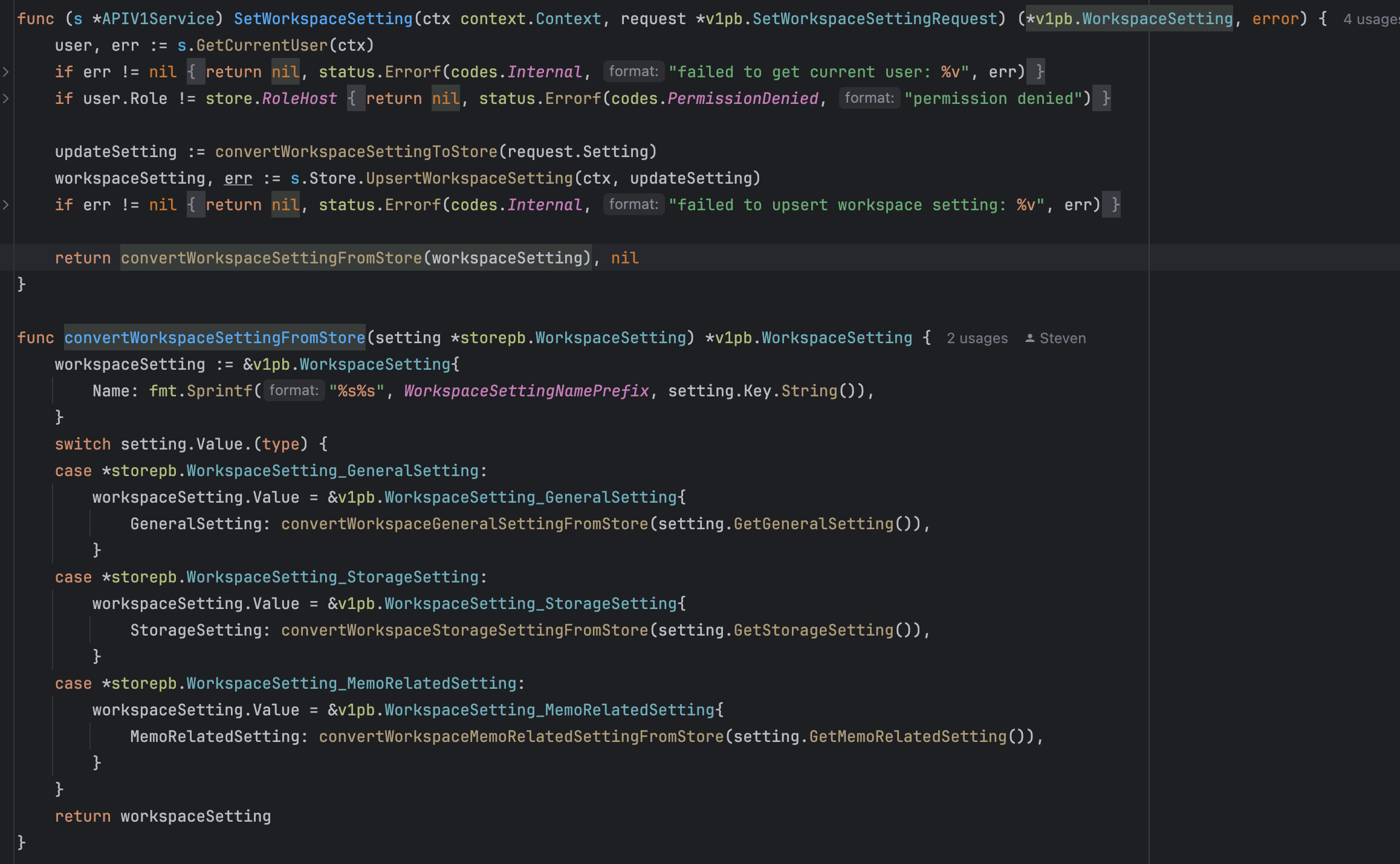Click WorkspaceSetting_GeneralSetting in case statement
This screenshot has height=864, width=1400.
click(x=332, y=471)
